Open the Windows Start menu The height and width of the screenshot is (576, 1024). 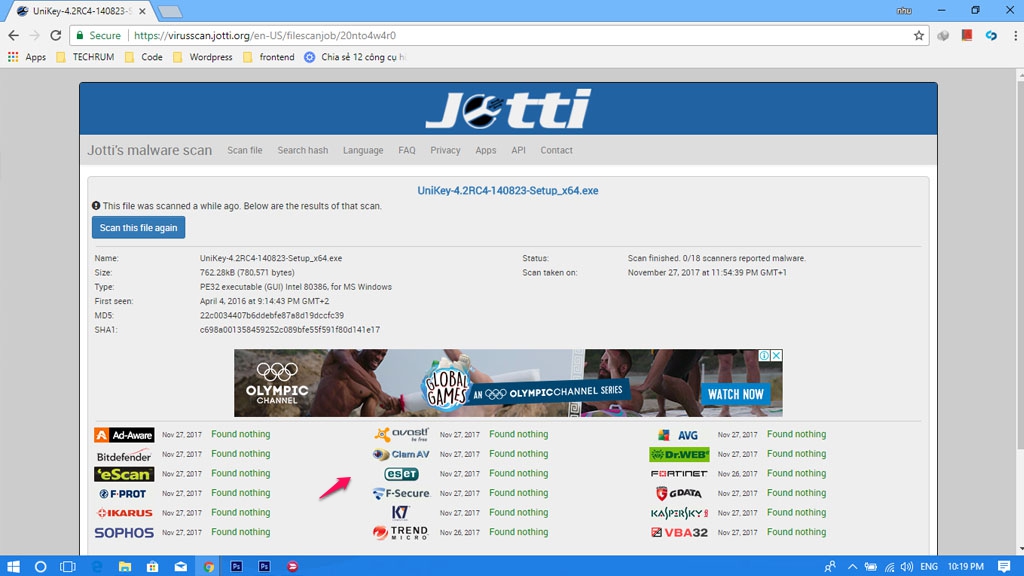coord(13,566)
